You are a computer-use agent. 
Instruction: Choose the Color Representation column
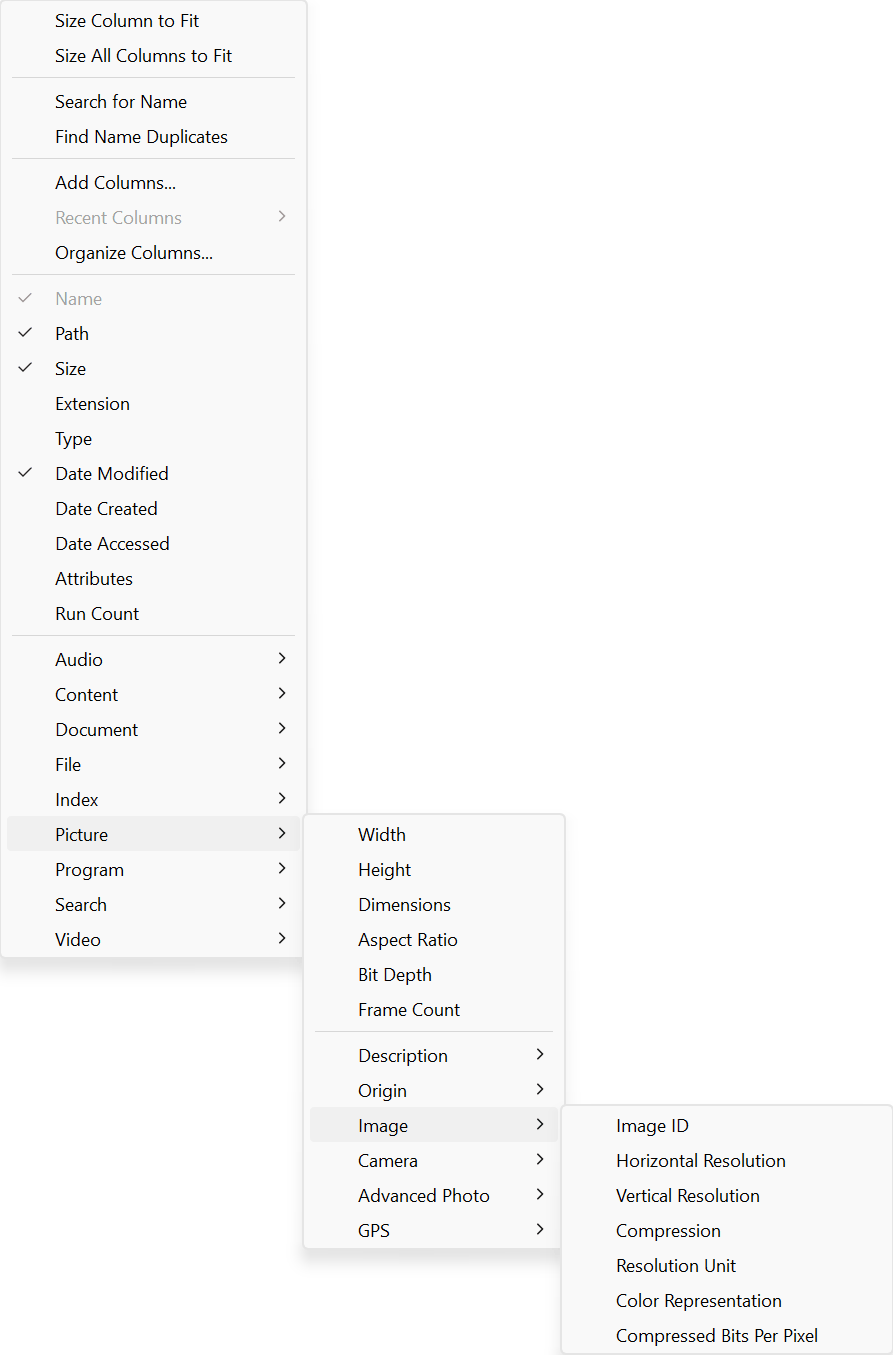(698, 1301)
